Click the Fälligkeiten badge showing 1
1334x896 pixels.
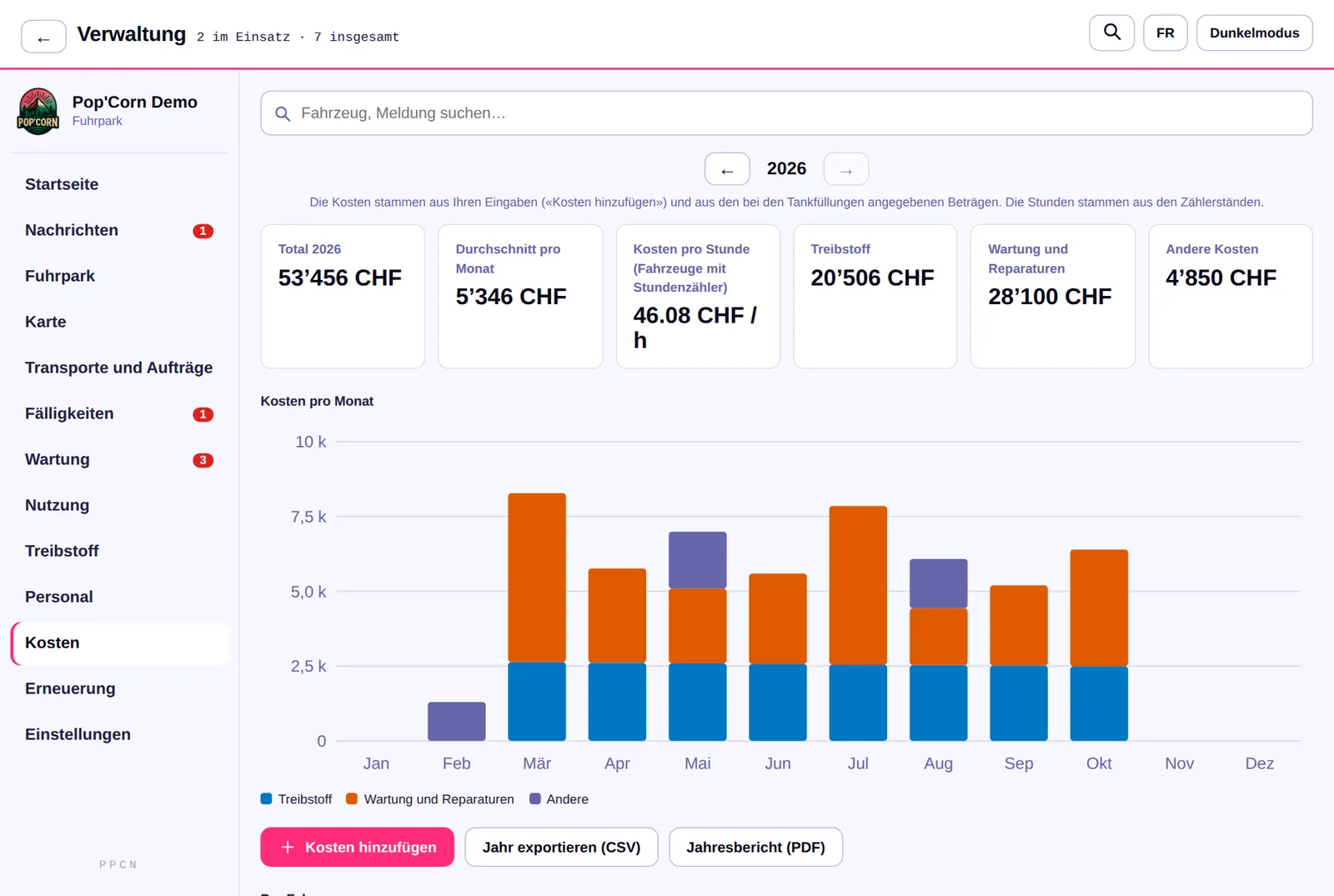[x=203, y=414]
